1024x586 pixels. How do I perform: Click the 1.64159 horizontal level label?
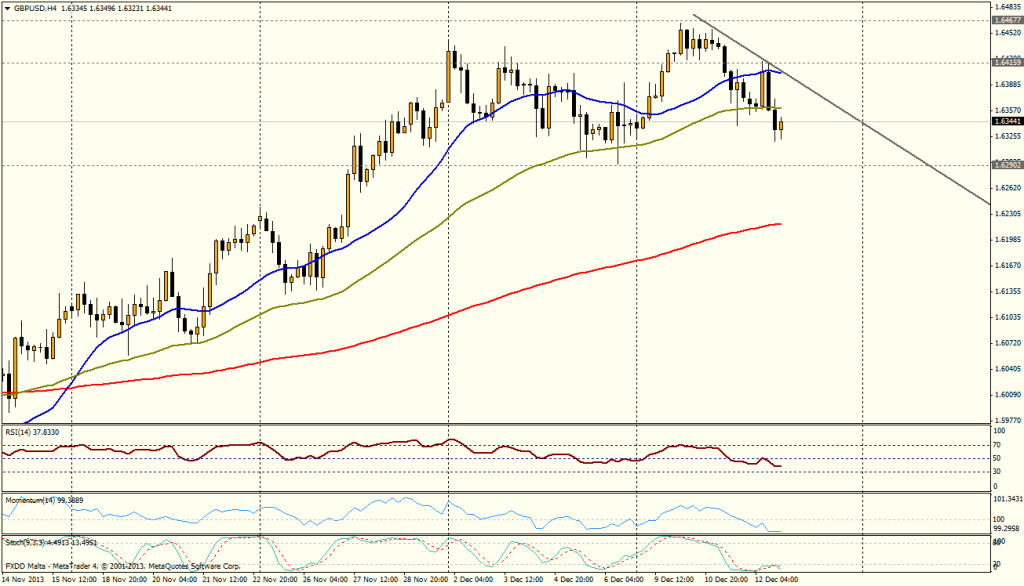click(x=1005, y=62)
